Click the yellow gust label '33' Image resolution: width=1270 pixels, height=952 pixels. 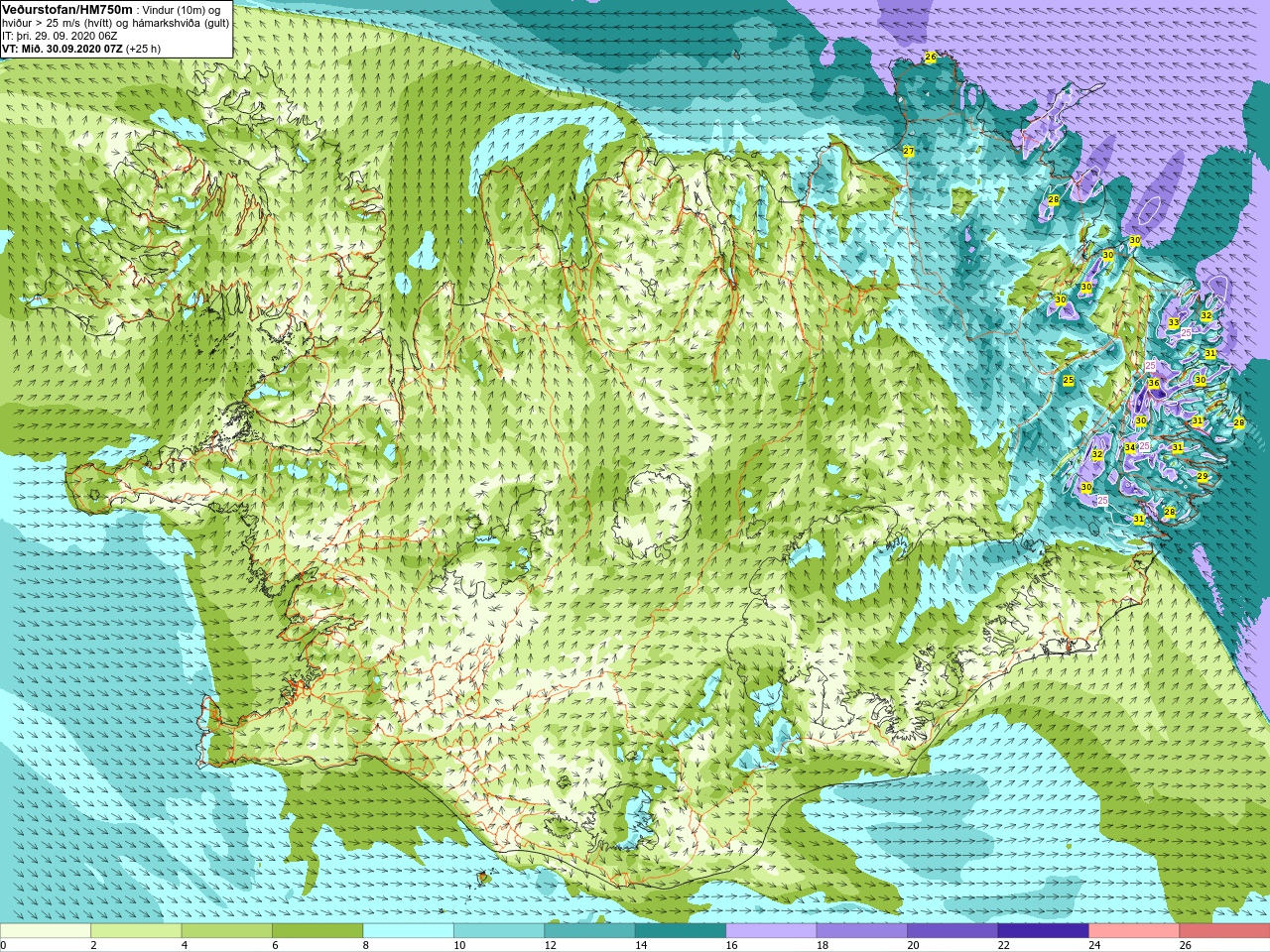point(1174,323)
